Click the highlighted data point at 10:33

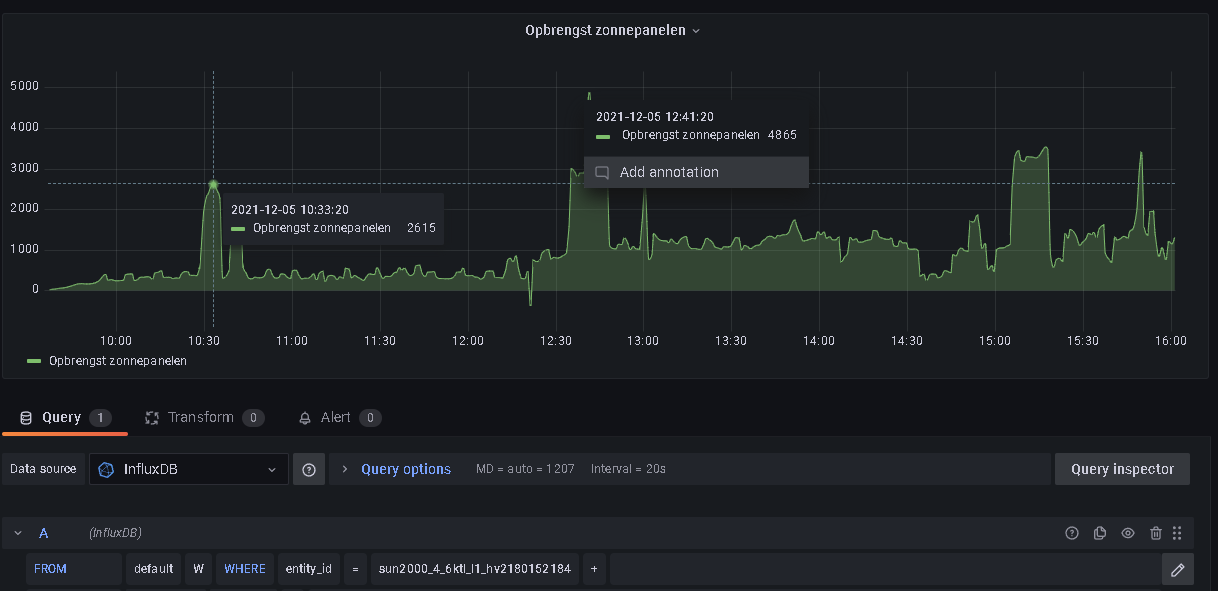point(213,184)
